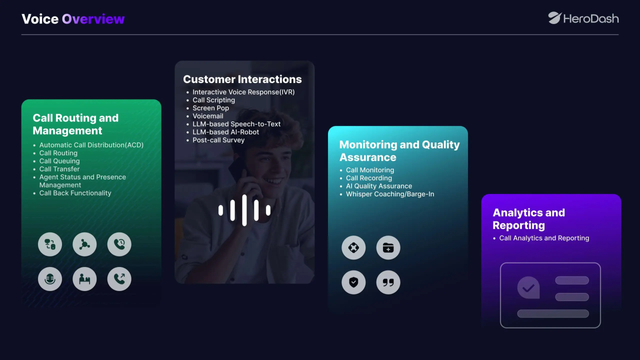Click the 'AI Quality Assurance' bullet
Image resolution: width=640 pixels, height=360 pixels.
coord(379,186)
